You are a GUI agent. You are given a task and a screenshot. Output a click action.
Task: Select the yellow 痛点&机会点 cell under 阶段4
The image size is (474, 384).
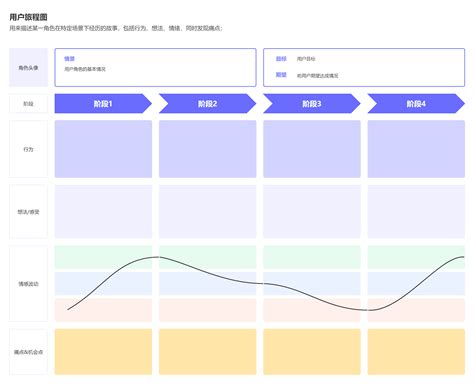click(x=416, y=352)
